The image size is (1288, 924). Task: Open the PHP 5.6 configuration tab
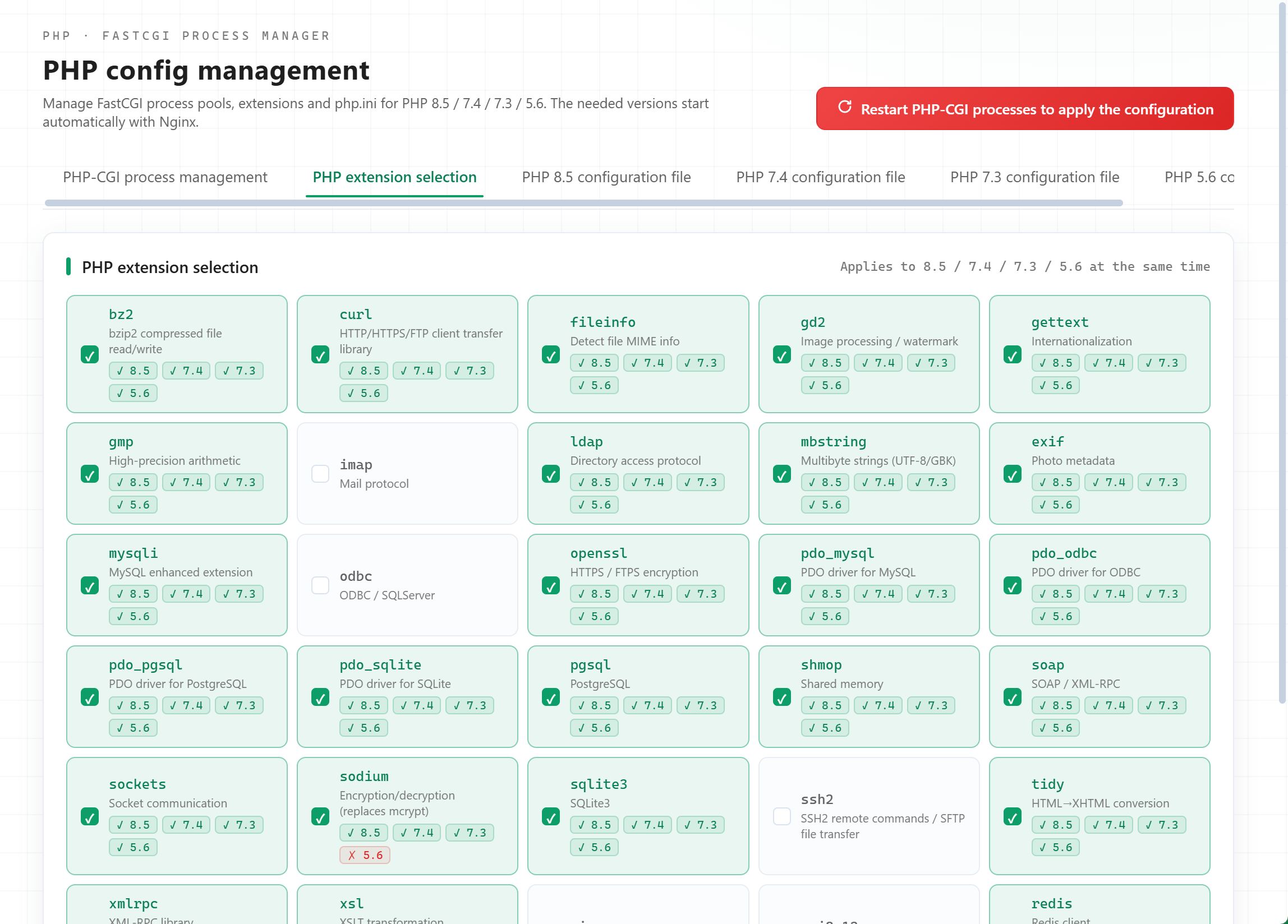tap(1199, 177)
